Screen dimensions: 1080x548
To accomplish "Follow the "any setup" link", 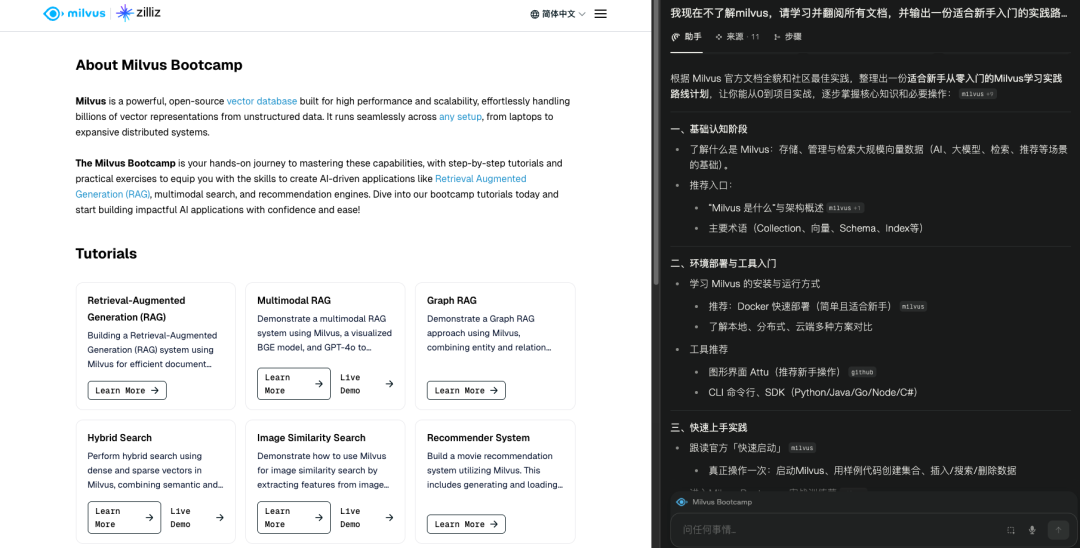I will pyautogui.click(x=460, y=117).
